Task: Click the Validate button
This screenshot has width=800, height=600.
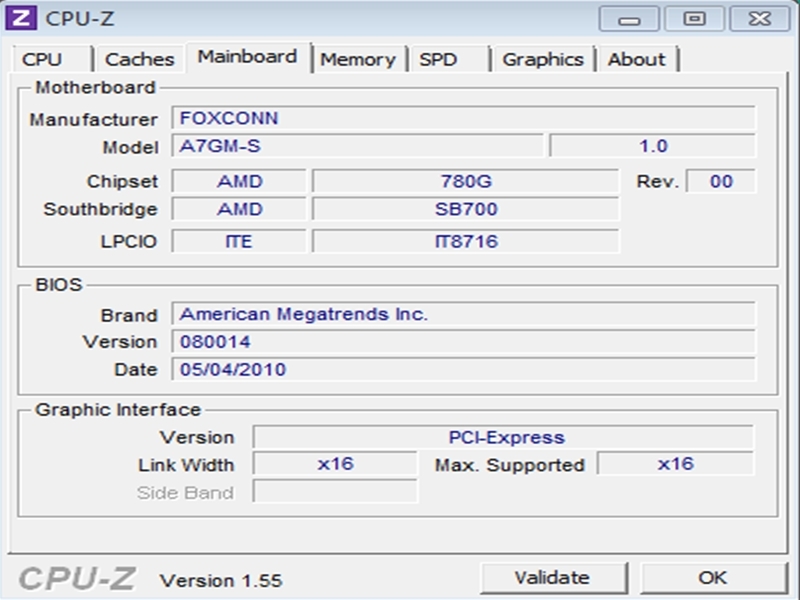Action: pyautogui.click(x=553, y=578)
